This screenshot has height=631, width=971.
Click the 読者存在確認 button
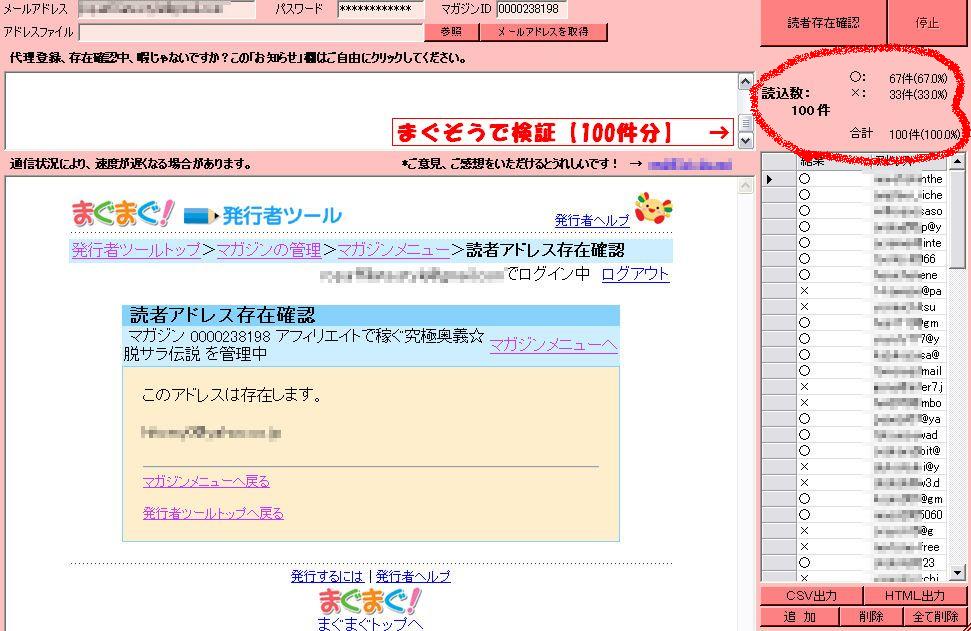[823, 22]
